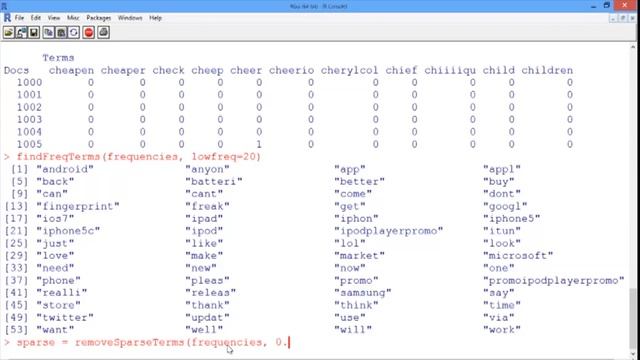This screenshot has height=360, width=640.
Task: Open the File menu
Action: tap(19, 18)
